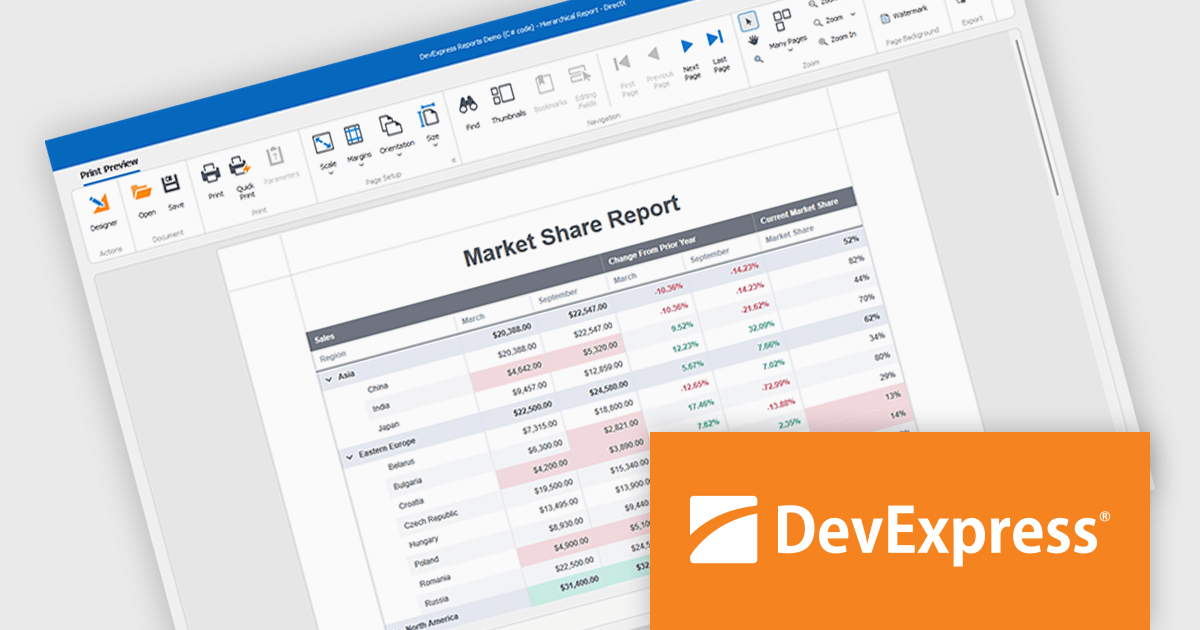This screenshot has width=1200, height=630.
Task: Click the 52% market share value
Action: click(851, 241)
